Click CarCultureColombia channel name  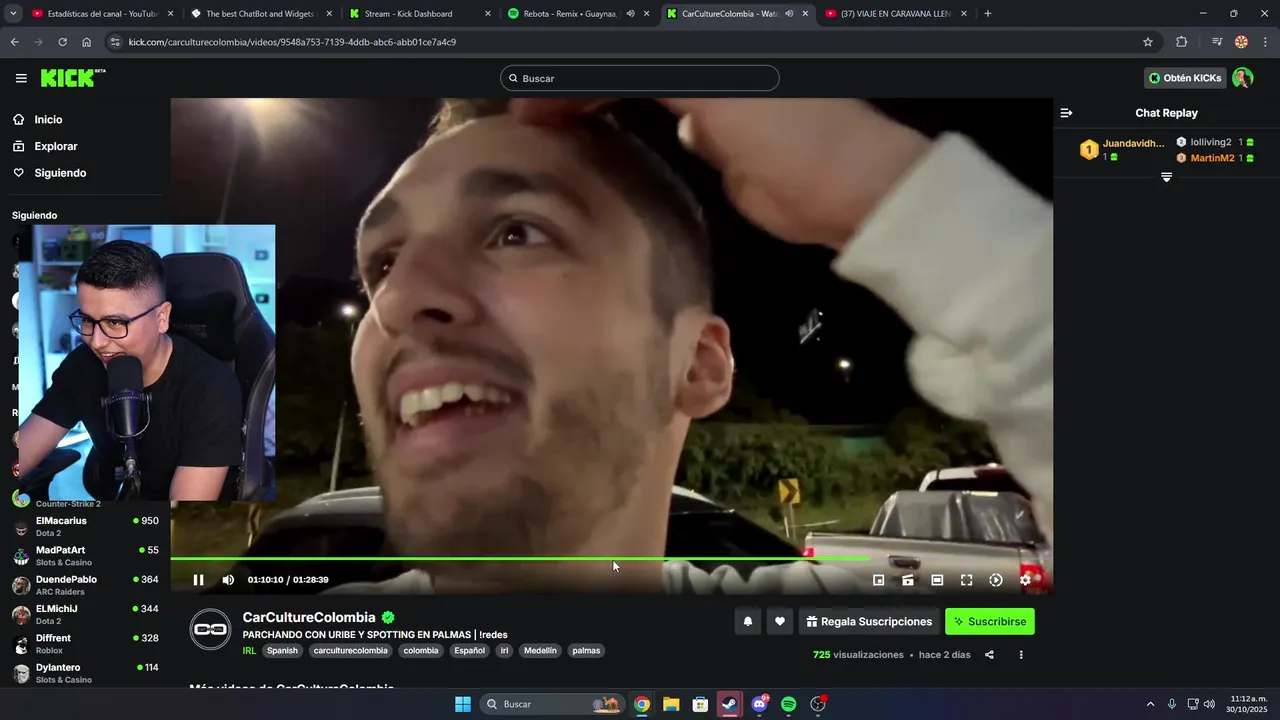click(x=309, y=618)
